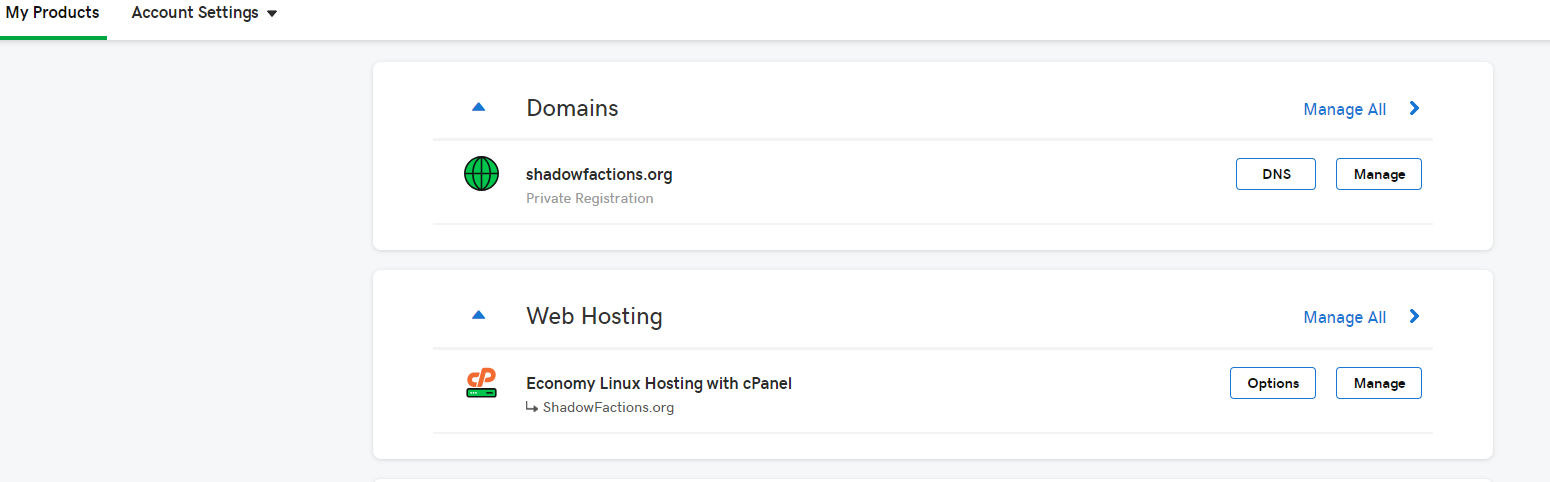Click the Web Hosting section heading
The width and height of the screenshot is (1550, 482).
(x=594, y=316)
